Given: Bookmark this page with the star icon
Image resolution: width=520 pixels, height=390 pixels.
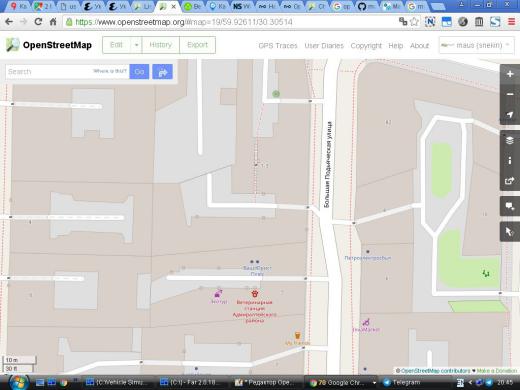Looking at the screenshot, I should point(414,22).
